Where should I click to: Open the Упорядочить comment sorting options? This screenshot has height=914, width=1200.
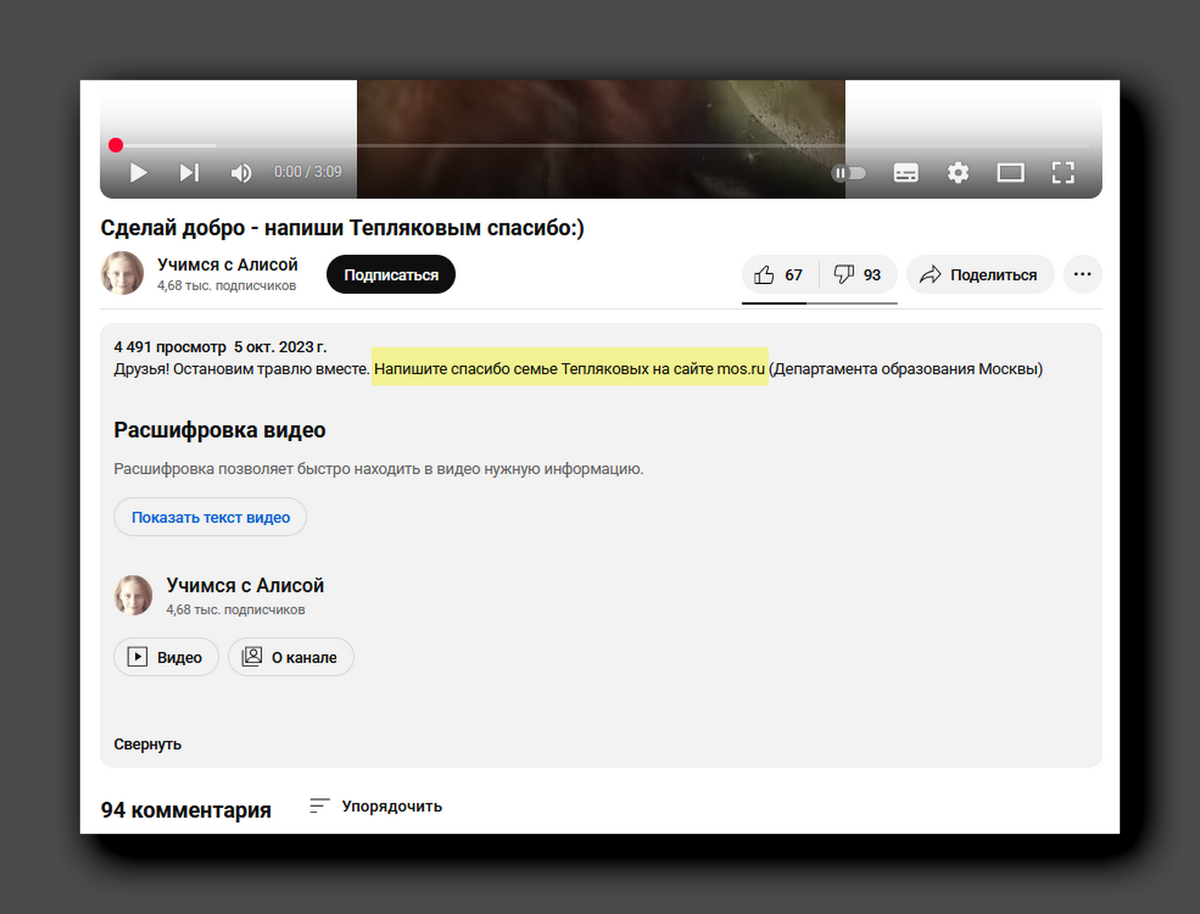pyautogui.click(x=374, y=806)
